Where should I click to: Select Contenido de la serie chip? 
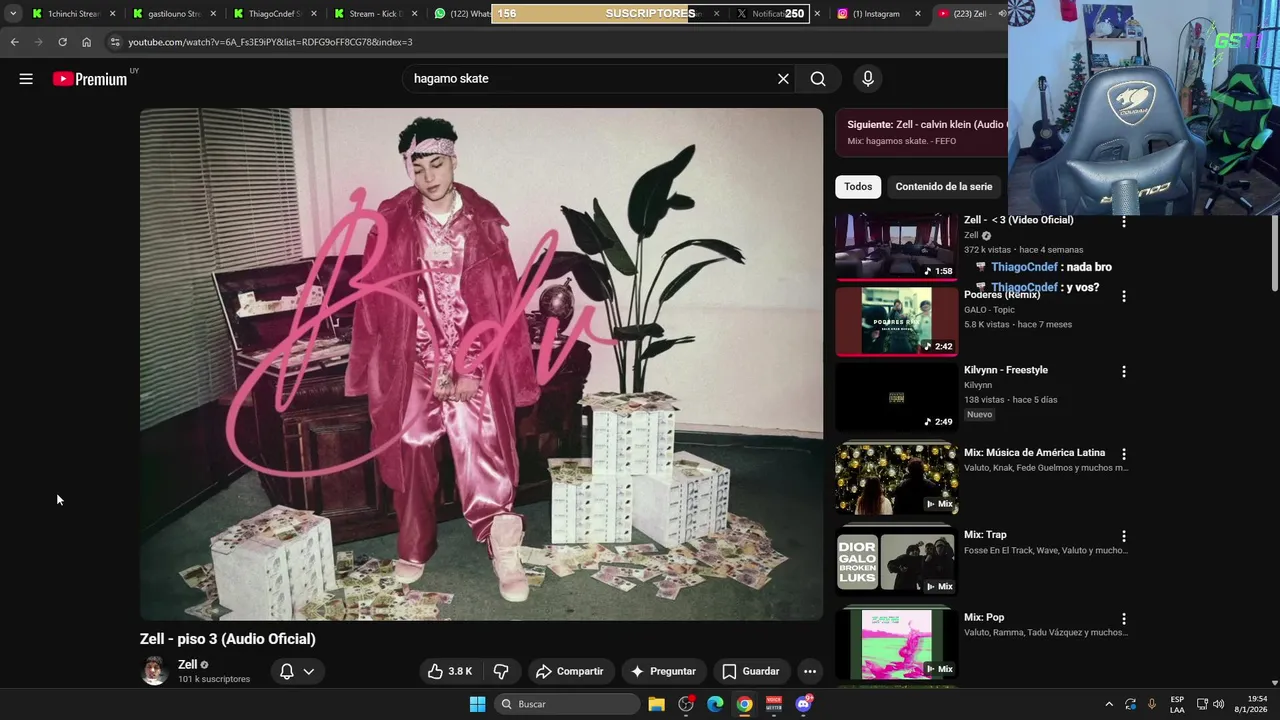944,187
